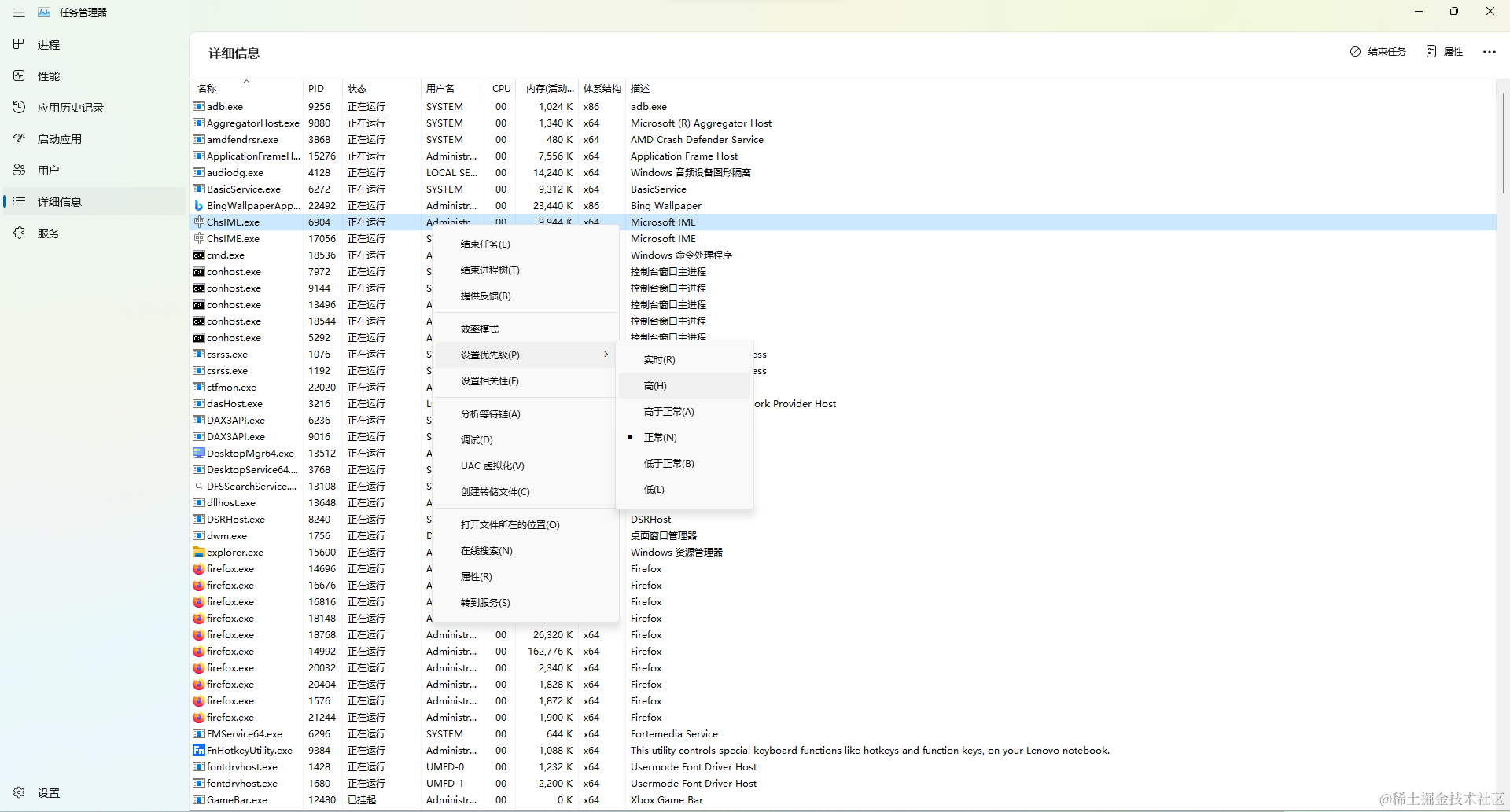Choose End task (结束任务) in context menu
Viewport: 1510px width, 812px height.
(525, 244)
